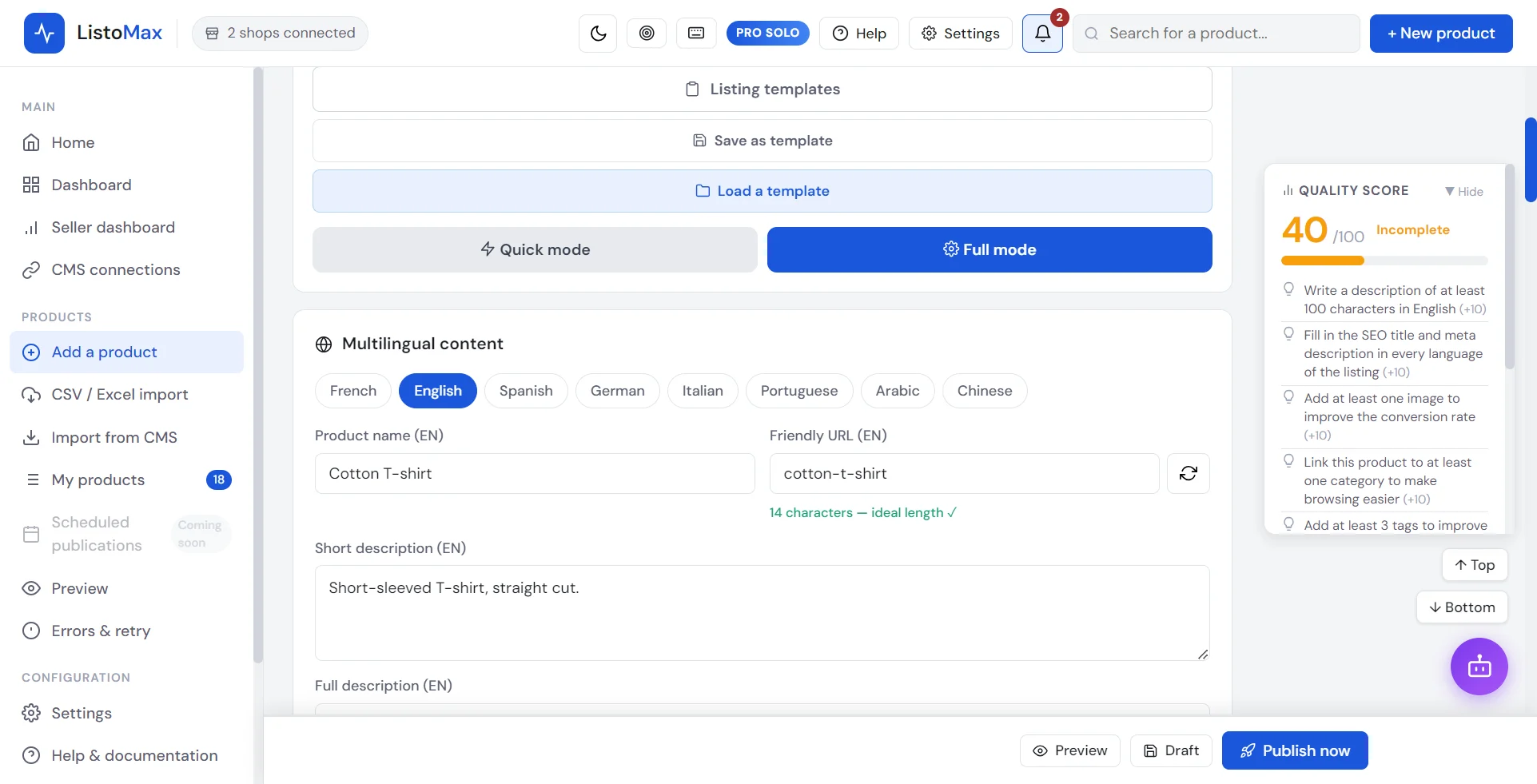Click the New product button
Image resolution: width=1537 pixels, height=784 pixels.
tap(1441, 34)
